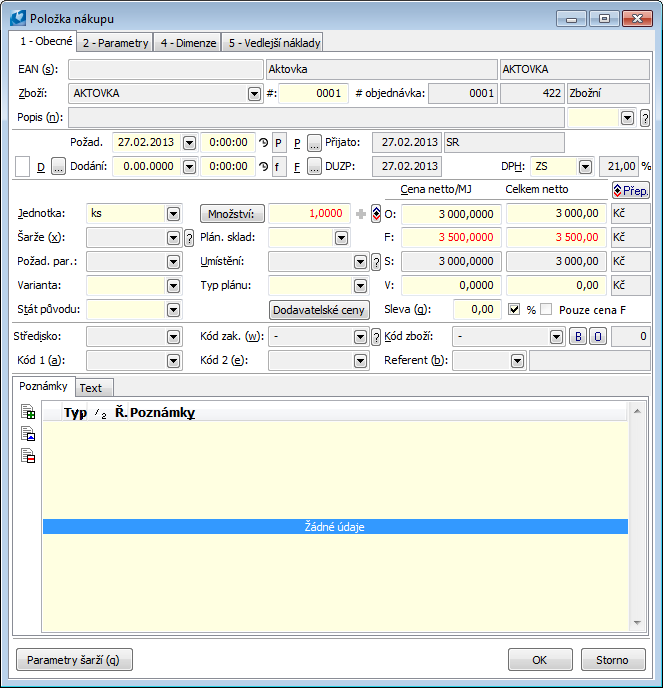Viewport: 663px width, 688px height.
Task: Click the V price field showing 0,0000
Action: [x=452, y=285]
